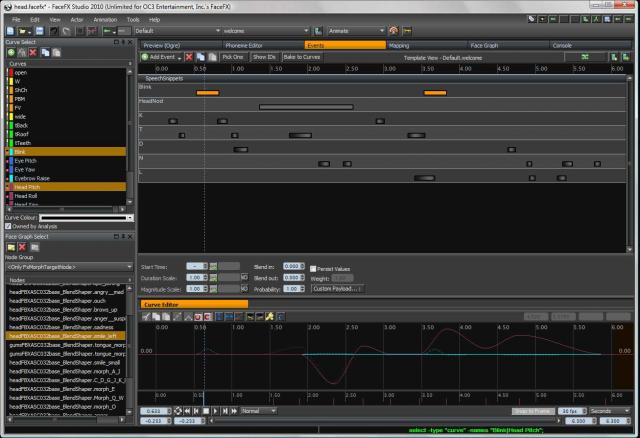
Task: Click the red C icon in Curve Editor toolbar
Action: (x=207, y=317)
